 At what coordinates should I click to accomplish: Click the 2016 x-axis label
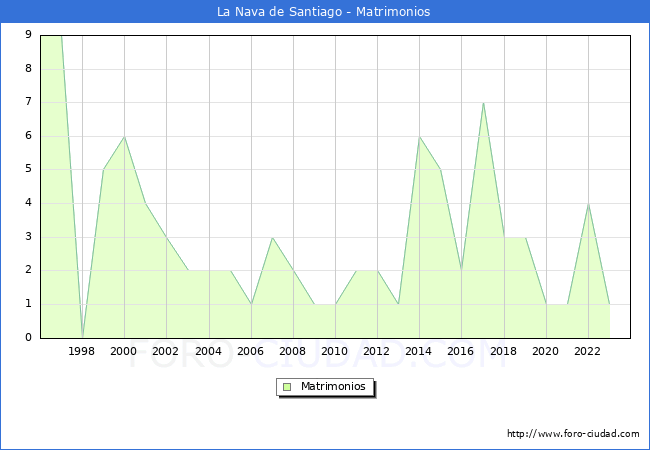(x=461, y=351)
